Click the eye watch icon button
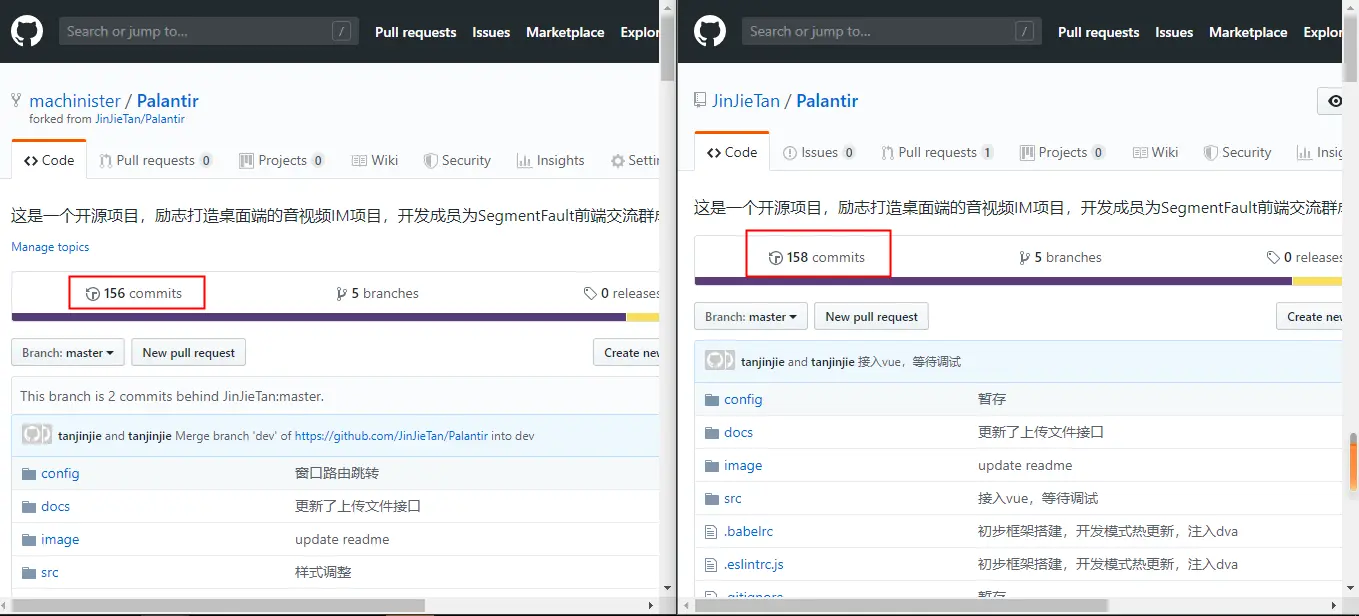The image size is (1359, 616). coord(1331,101)
